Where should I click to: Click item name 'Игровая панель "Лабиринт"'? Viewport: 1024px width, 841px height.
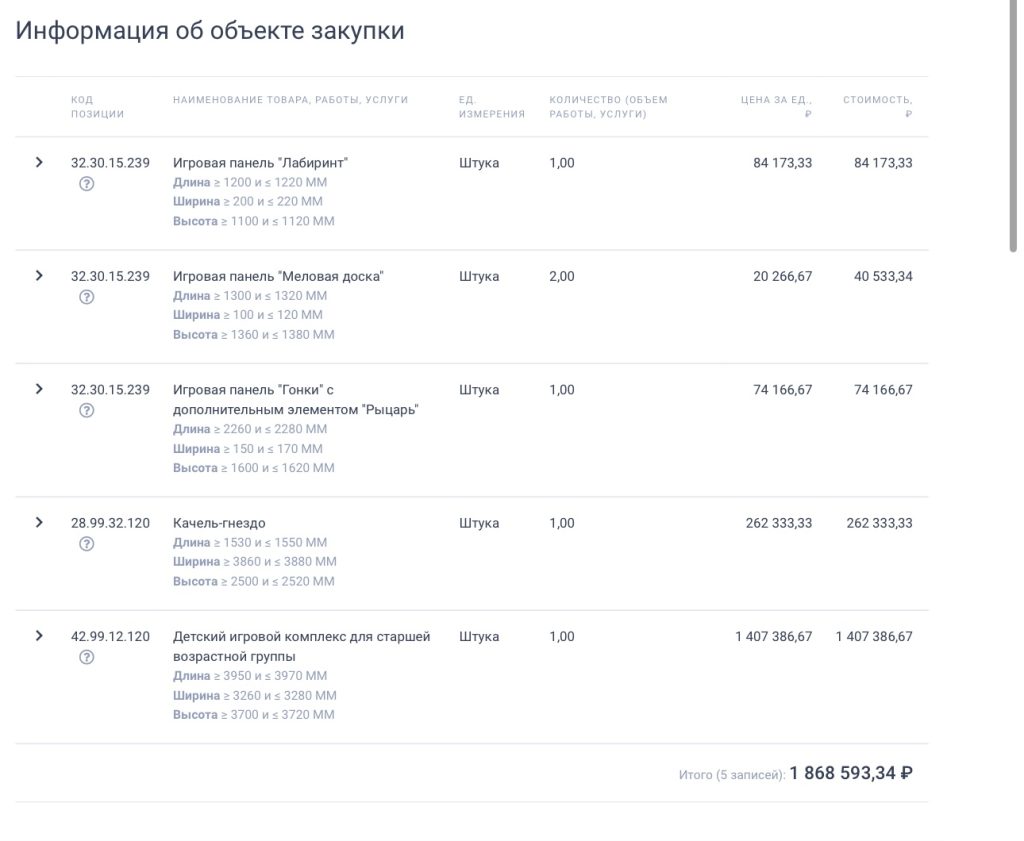[x=260, y=163]
